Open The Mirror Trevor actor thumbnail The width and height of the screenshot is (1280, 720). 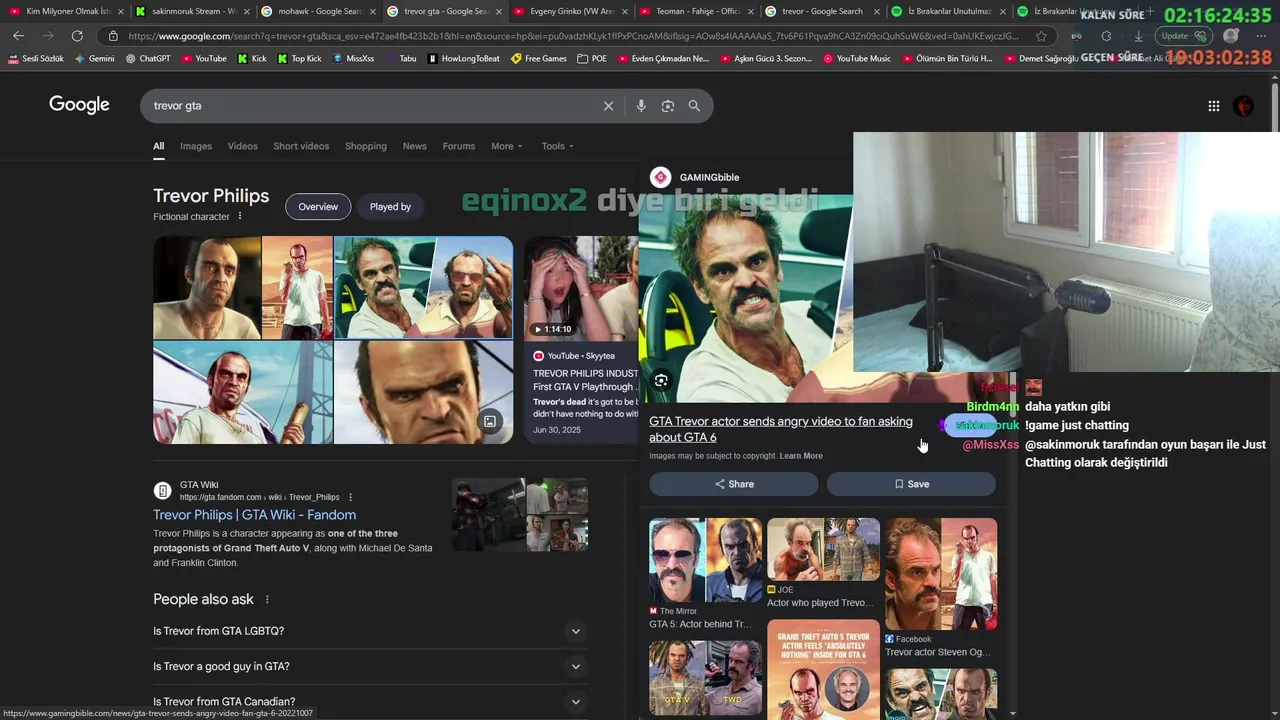click(705, 560)
